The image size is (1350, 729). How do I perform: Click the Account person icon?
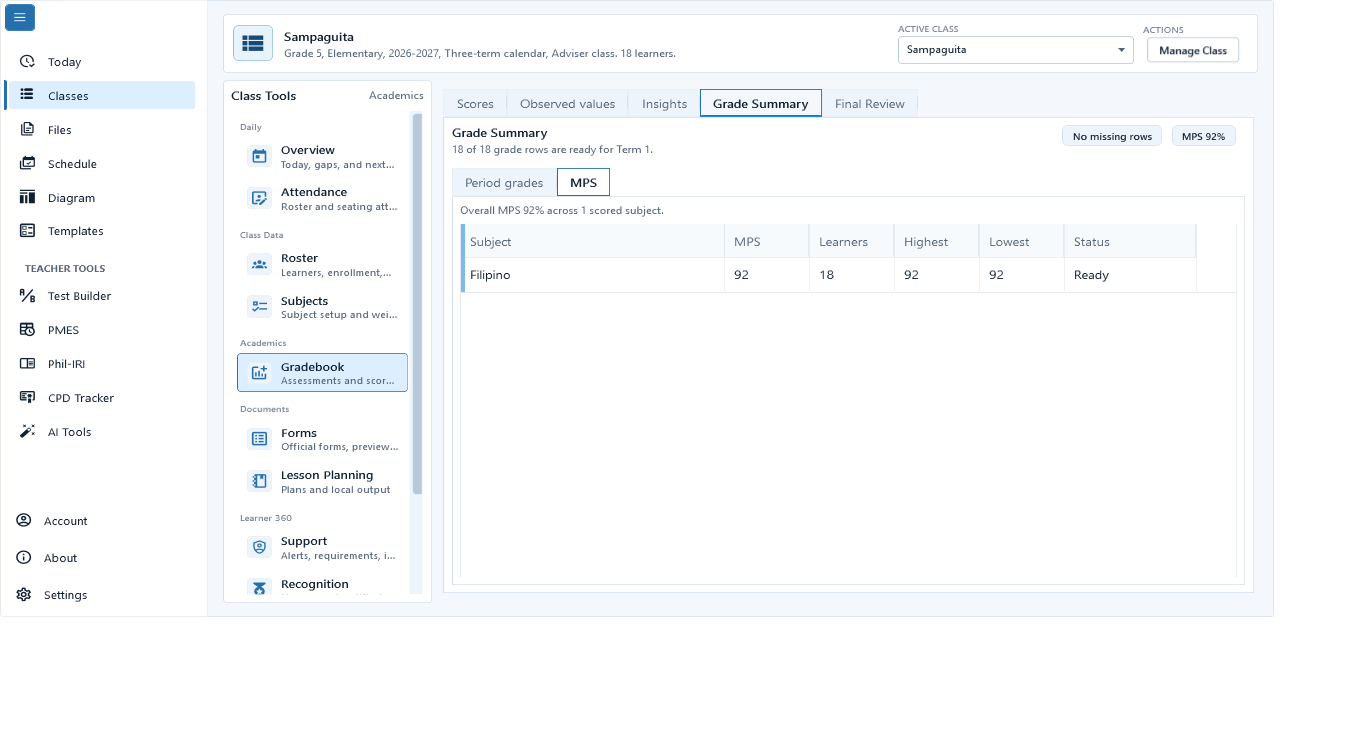click(x=24, y=520)
